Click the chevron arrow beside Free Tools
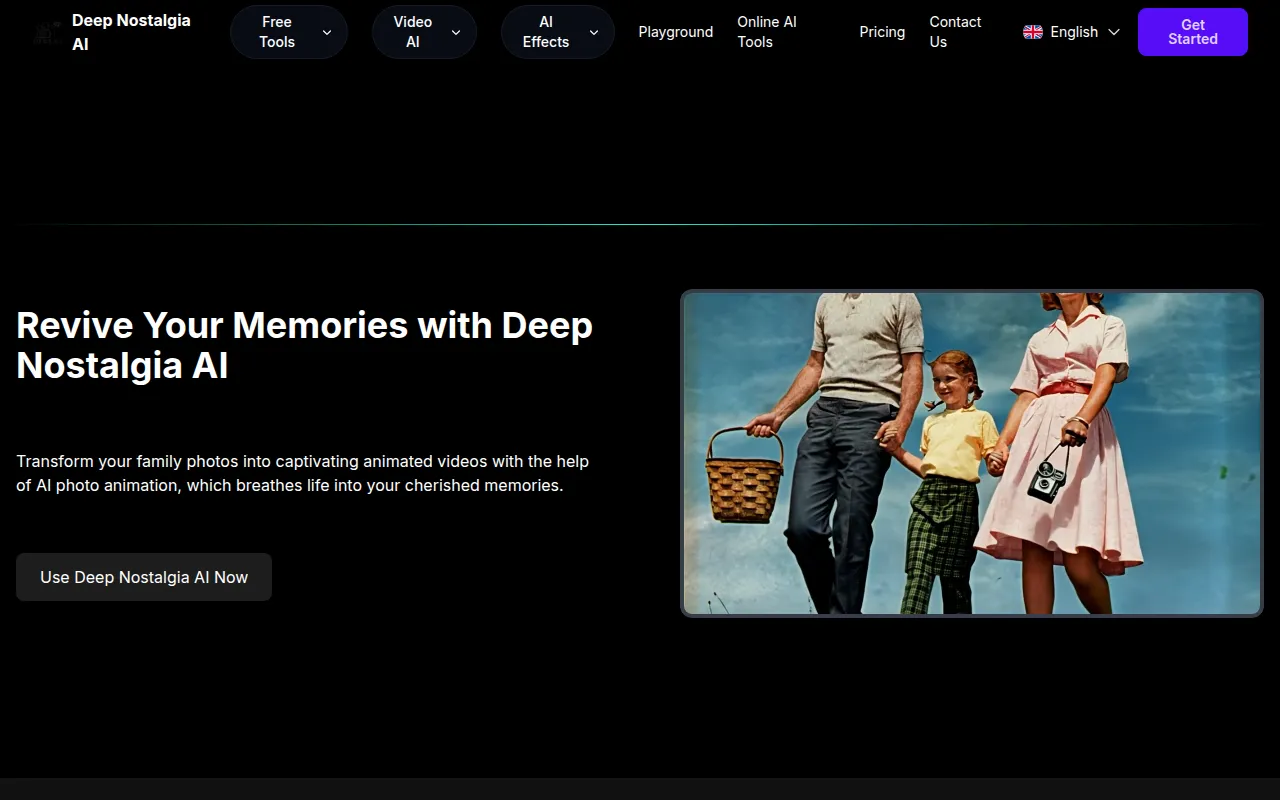1280x800 pixels. pyautogui.click(x=327, y=32)
